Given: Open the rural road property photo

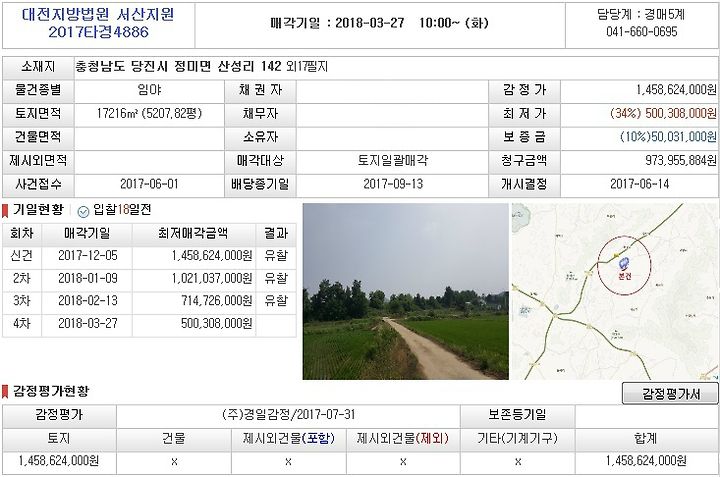Looking at the screenshot, I should click(x=405, y=292).
